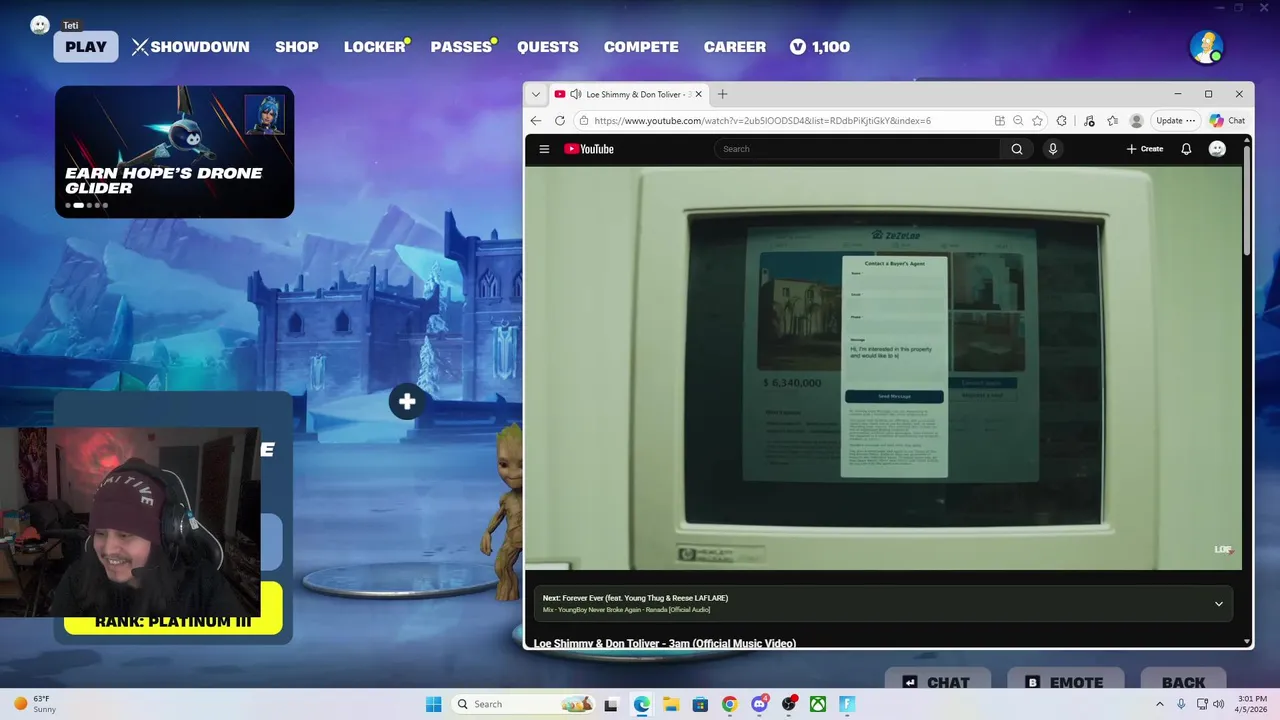Open the YouTube account avatar menu

1217,149
